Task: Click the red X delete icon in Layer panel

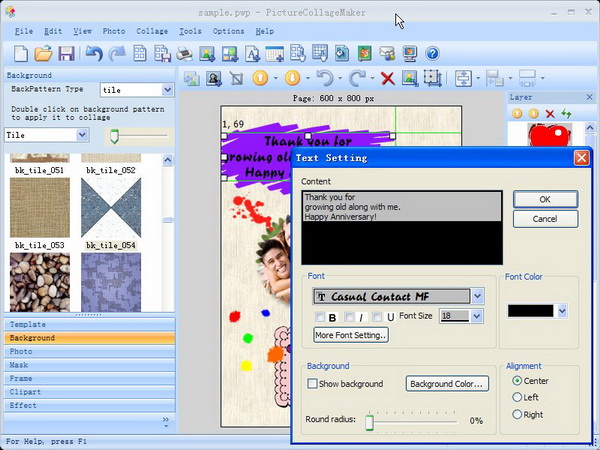Action: point(549,114)
